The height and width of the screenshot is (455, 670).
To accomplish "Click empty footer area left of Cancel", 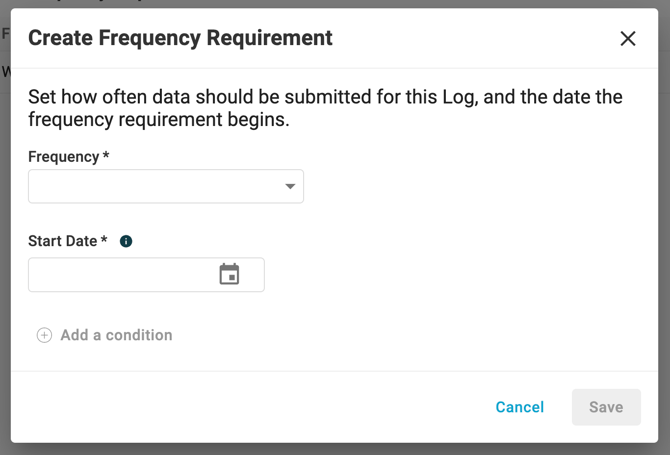I will point(252,407).
